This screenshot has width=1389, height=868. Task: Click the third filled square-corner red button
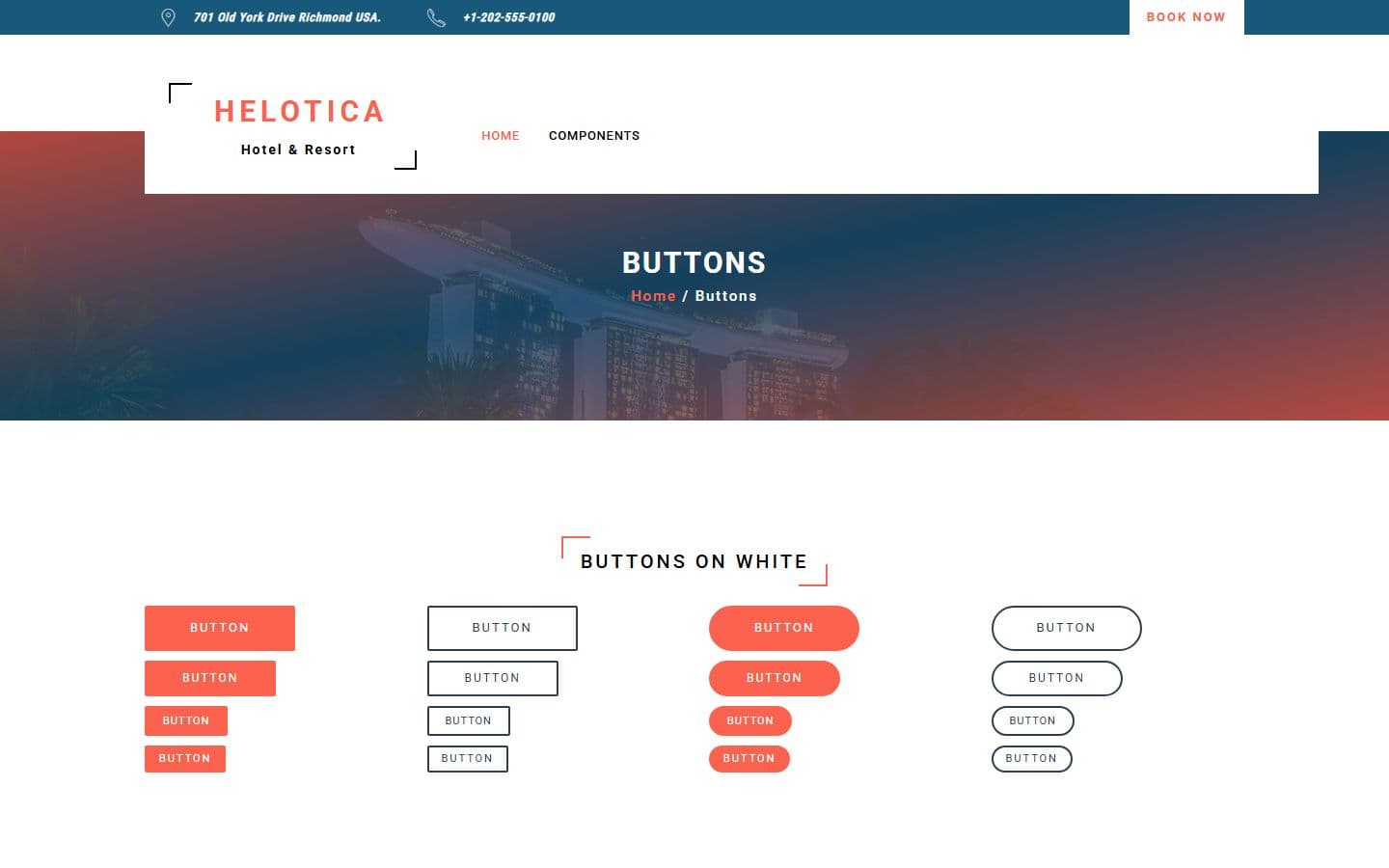click(186, 720)
